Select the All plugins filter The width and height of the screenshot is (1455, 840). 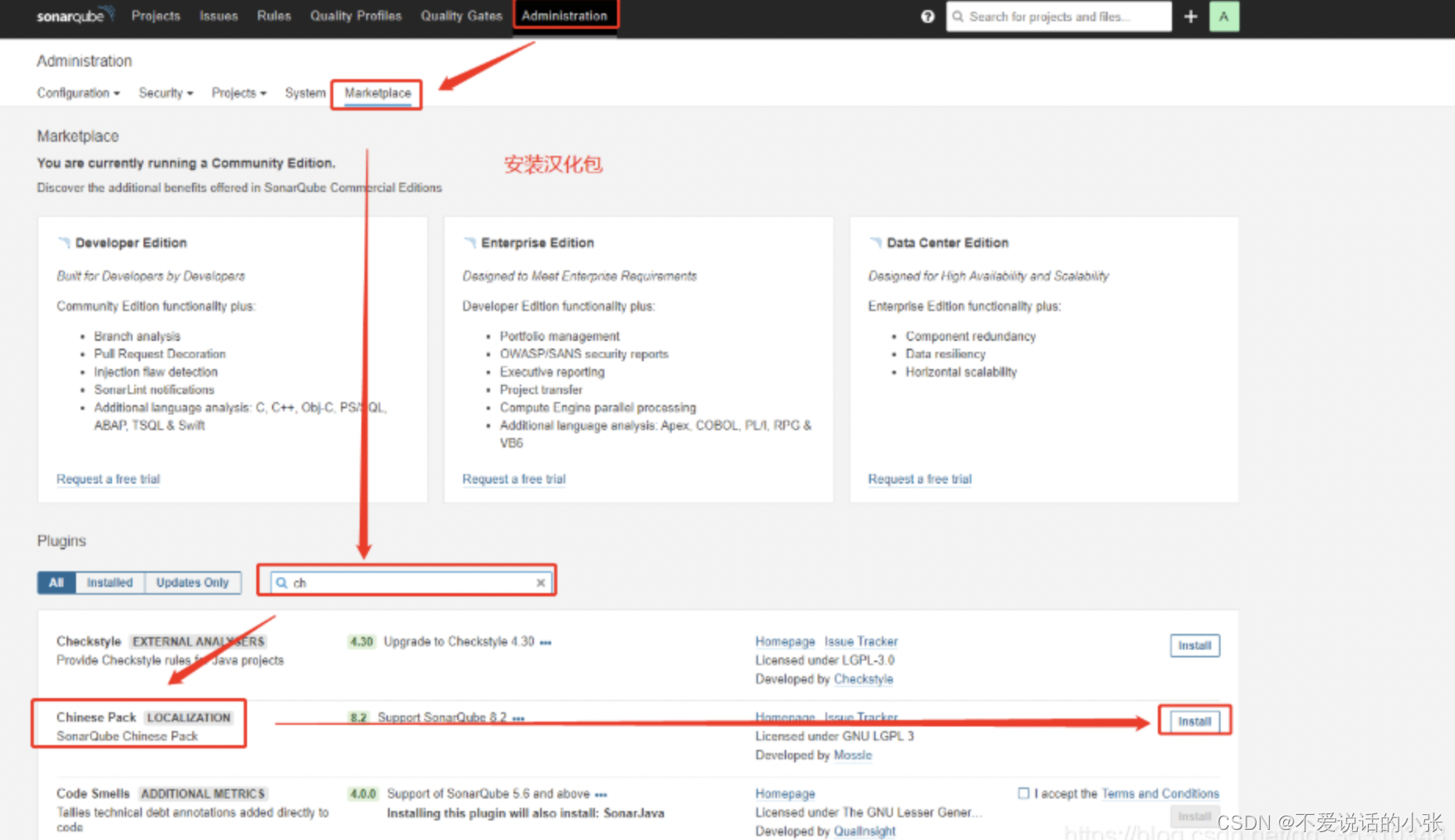coord(56,582)
